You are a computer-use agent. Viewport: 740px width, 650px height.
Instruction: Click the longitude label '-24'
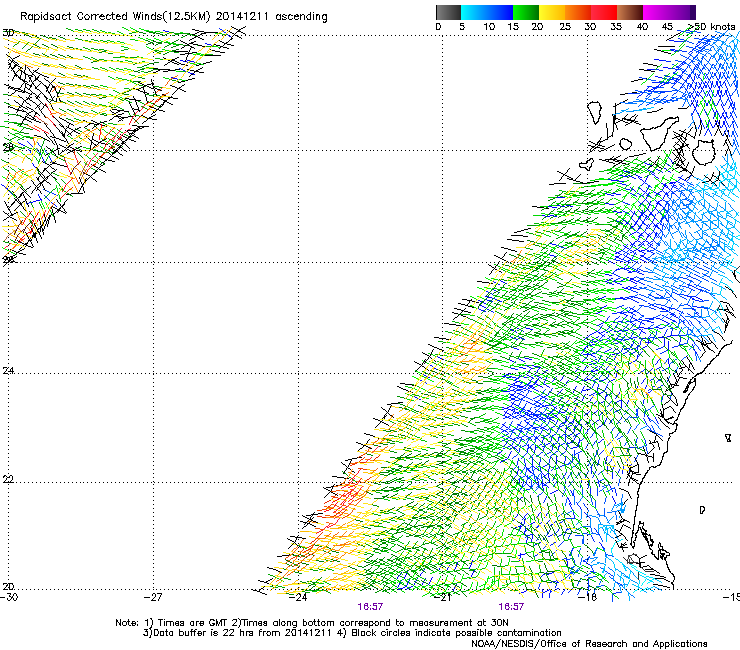pyautogui.click(x=298, y=597)
